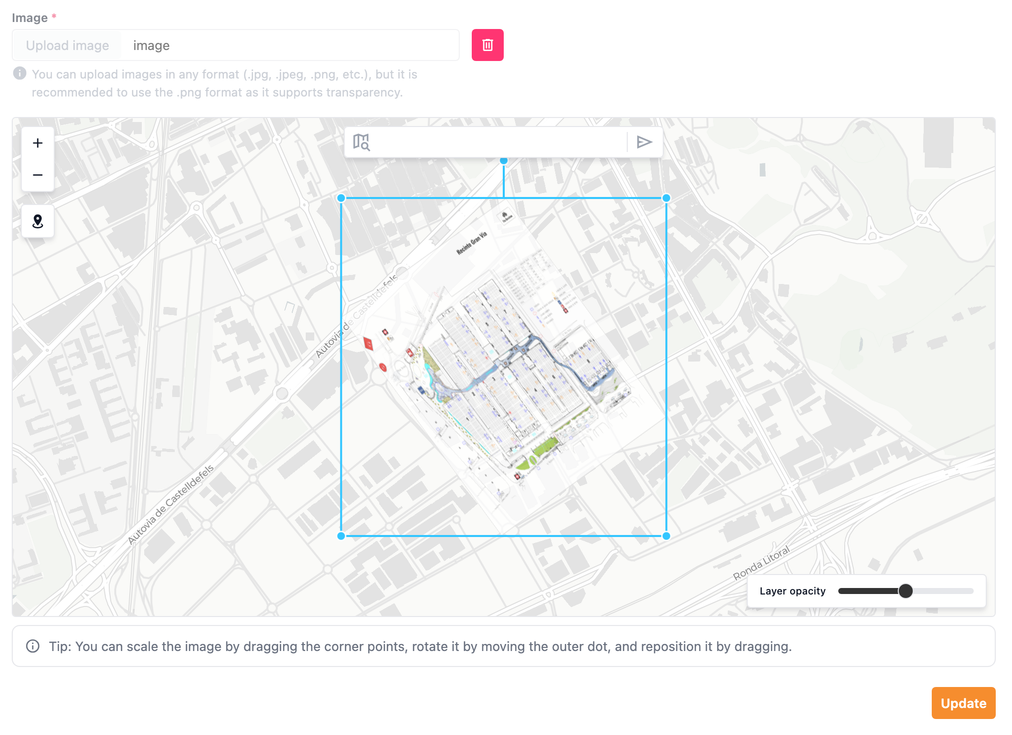Click the info icon beside the upload hint

[20, 74]
